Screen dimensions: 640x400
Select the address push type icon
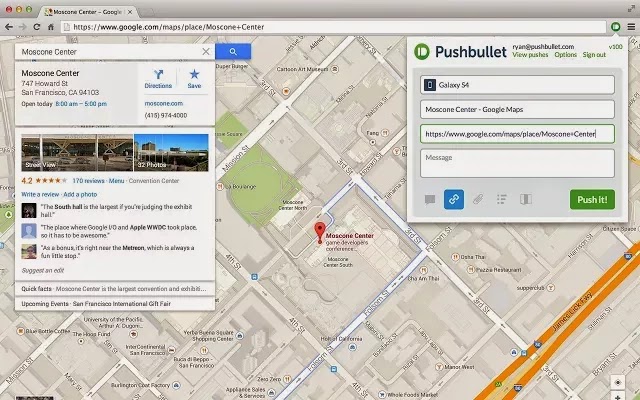click(x=526, y=199)
